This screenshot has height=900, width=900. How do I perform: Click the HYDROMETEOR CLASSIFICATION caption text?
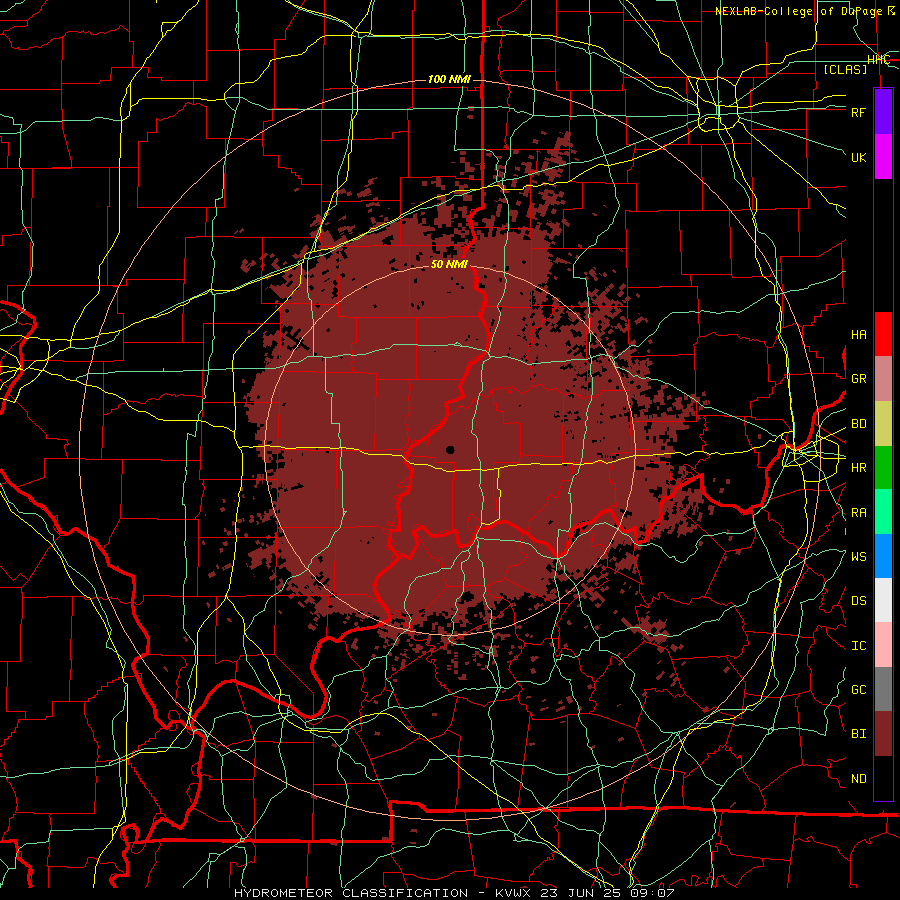351,893
